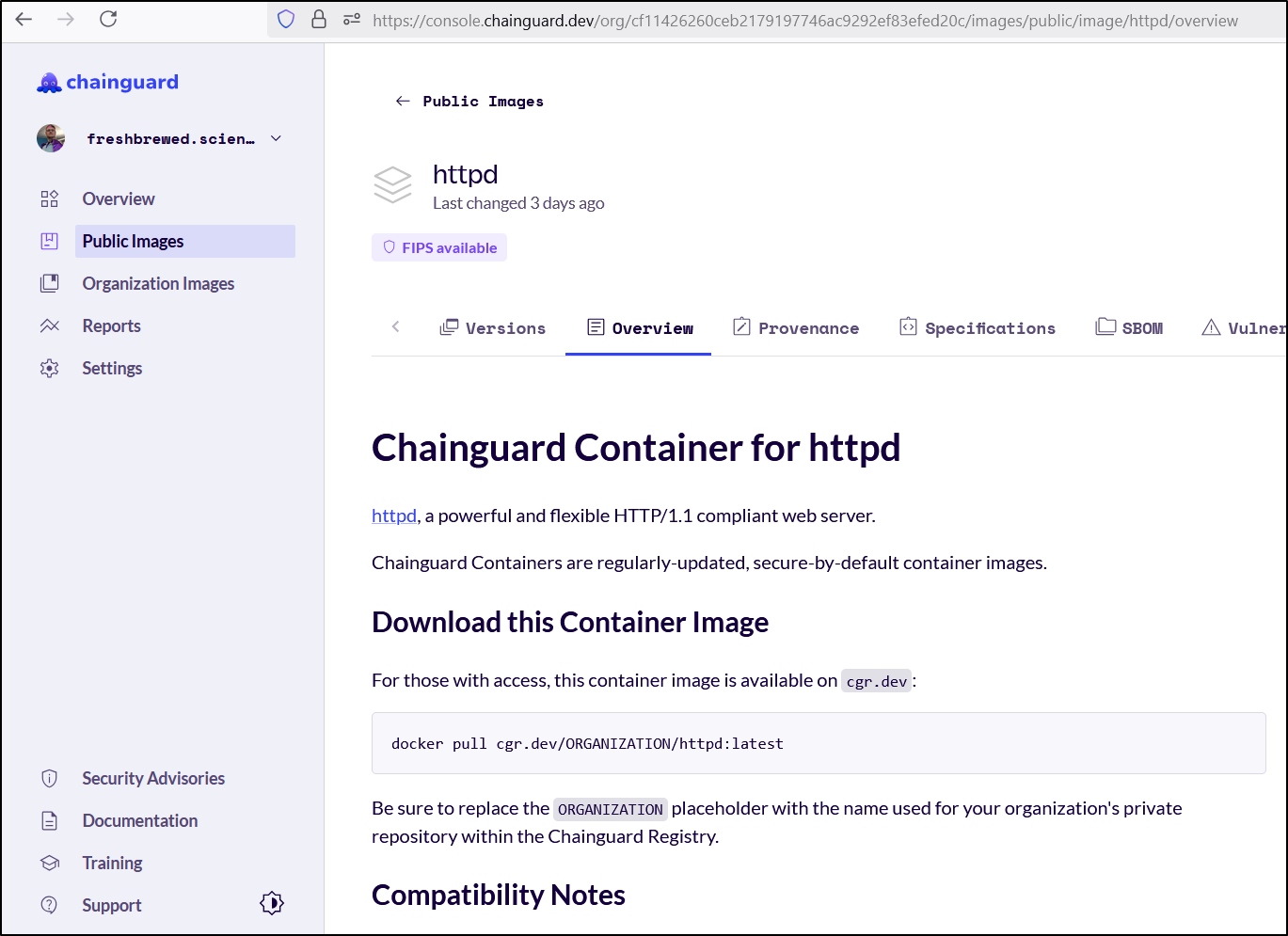Click the user avatar picture

[51, 138]
